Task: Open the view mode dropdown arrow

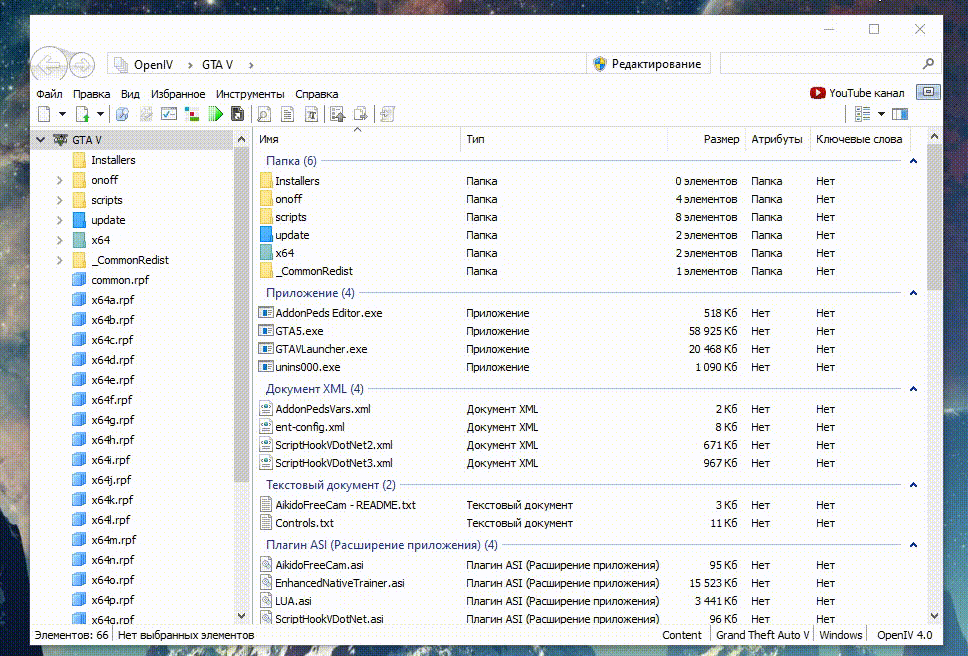Action: (x=881, y=114)
